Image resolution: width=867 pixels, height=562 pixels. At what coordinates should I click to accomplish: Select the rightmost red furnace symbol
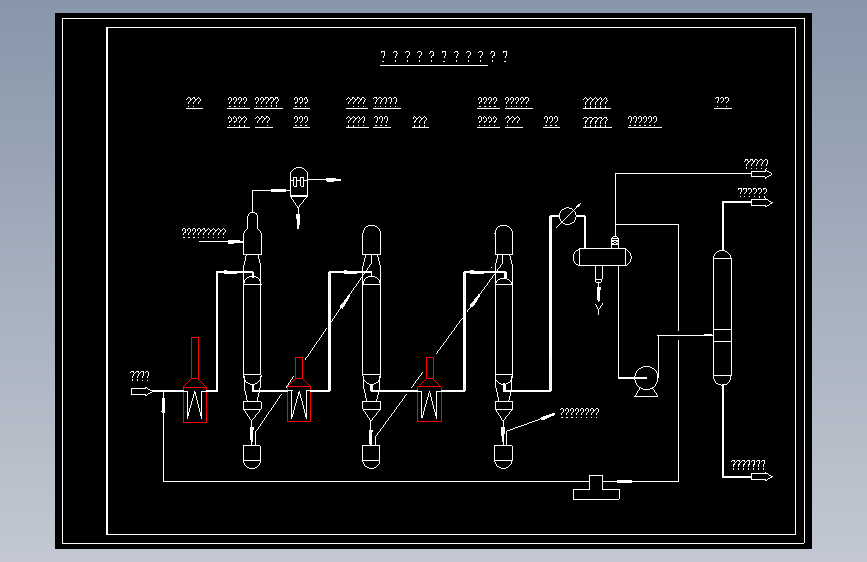pyautogui.click(x=430, y=389)
